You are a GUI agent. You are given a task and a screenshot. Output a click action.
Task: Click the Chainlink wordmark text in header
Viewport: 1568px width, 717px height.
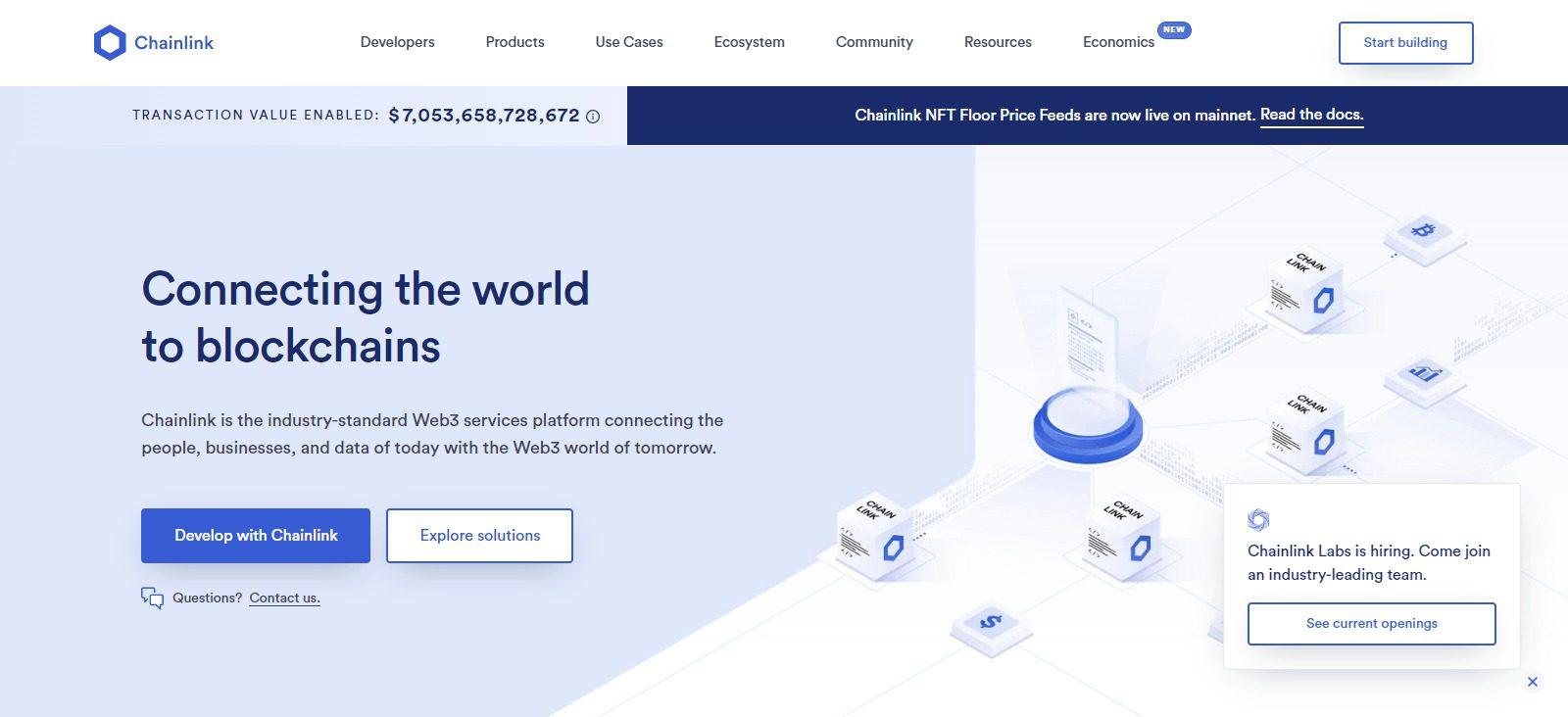[x=173, y=42]
